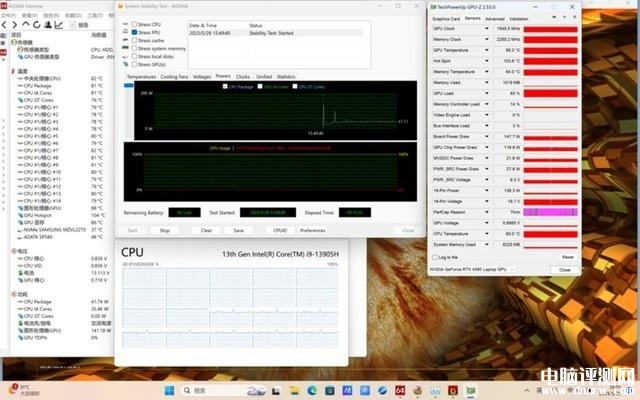Go back in AIDA64 toolbar
This screenshot has height=400, width=640.
click(x=4, y=25)
